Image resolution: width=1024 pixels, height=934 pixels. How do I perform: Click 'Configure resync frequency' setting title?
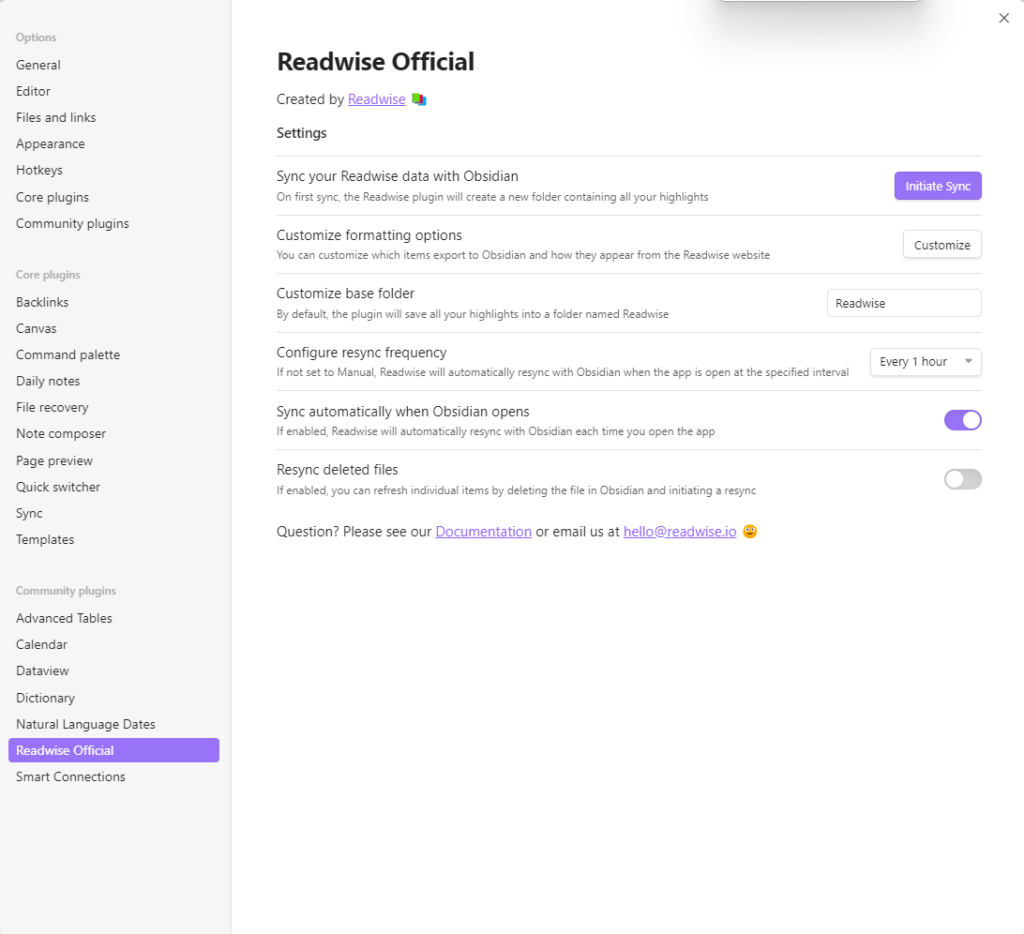361,353
